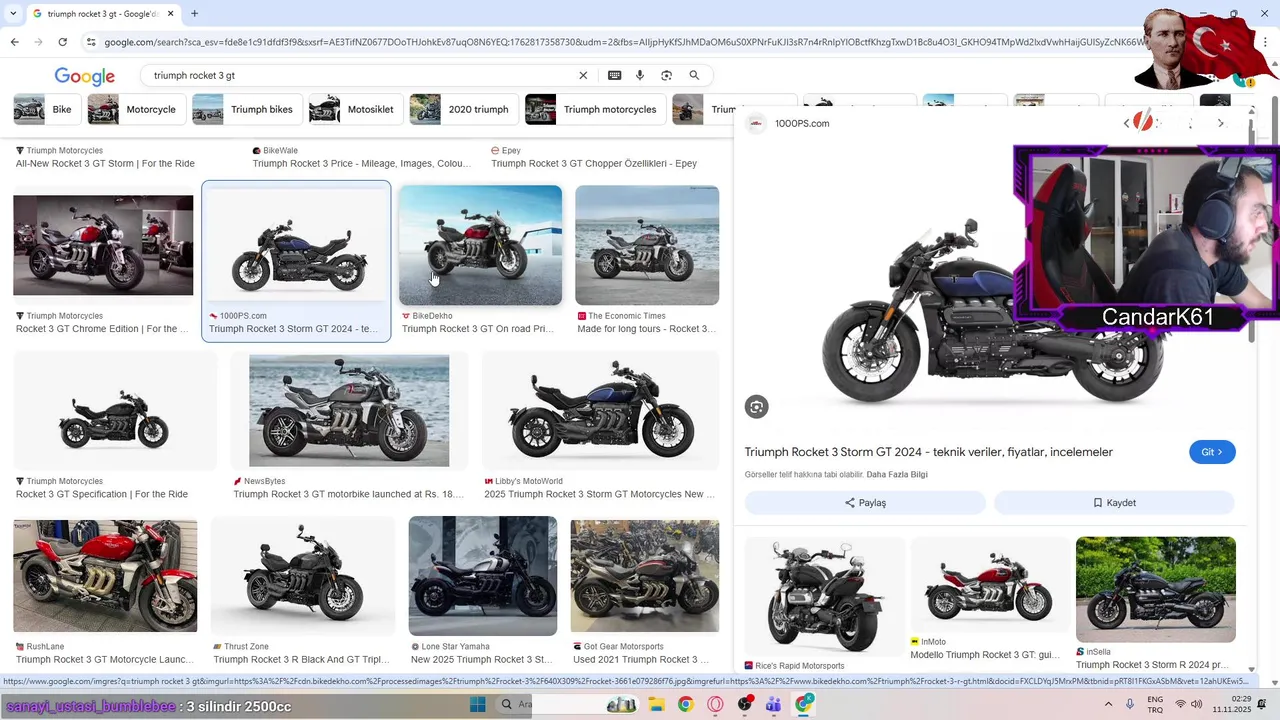
Task: Show next image in preview panel
Action: [x=1220, y=123]
